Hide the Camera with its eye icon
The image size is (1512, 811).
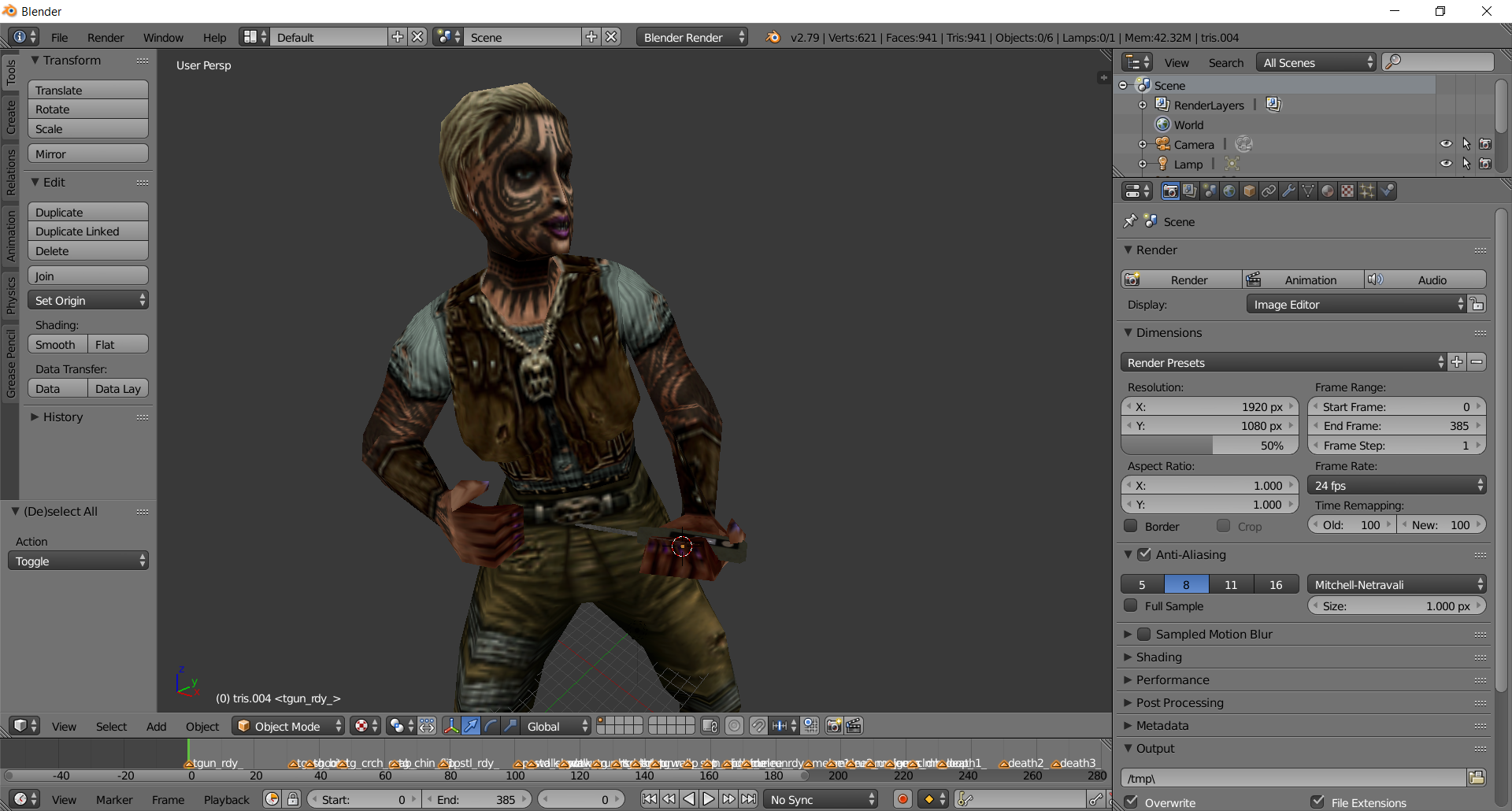click(1446, 144)
